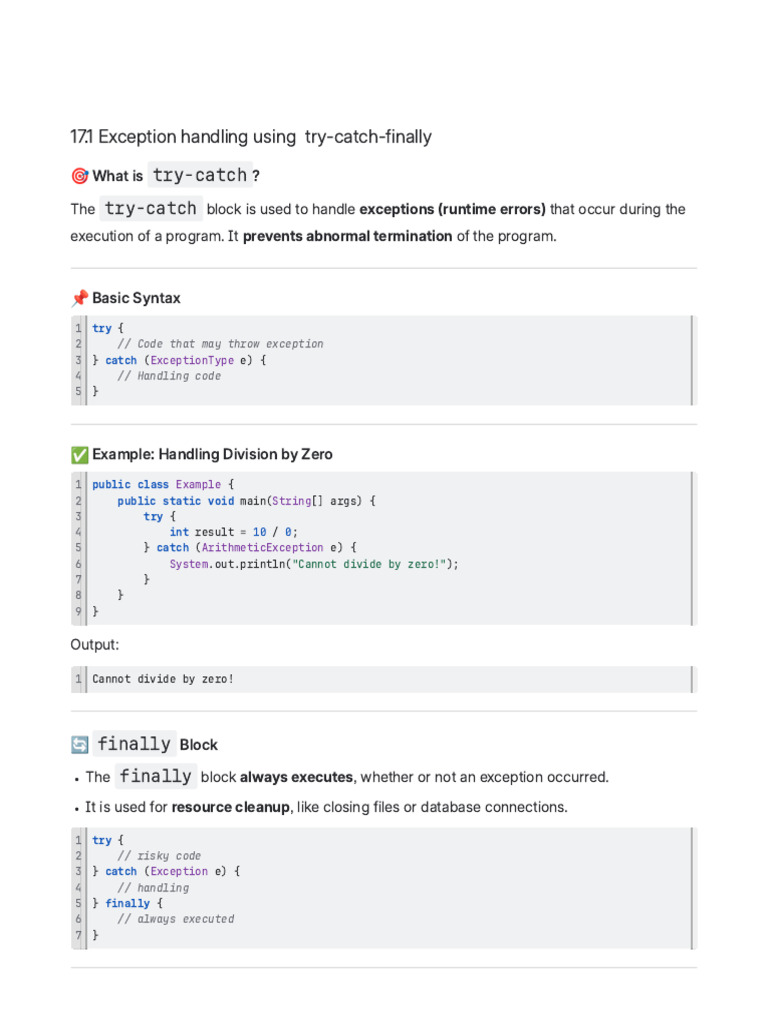The image size is (768, 1024).
Task: Click the bold 'prevents abnormal termination' text
Action: (x=347, y=236)
